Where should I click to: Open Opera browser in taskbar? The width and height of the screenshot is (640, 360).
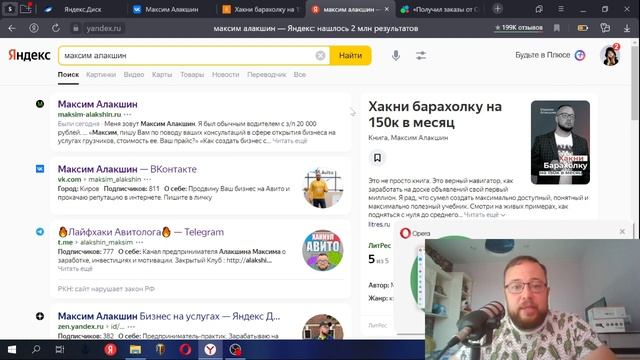185,350
